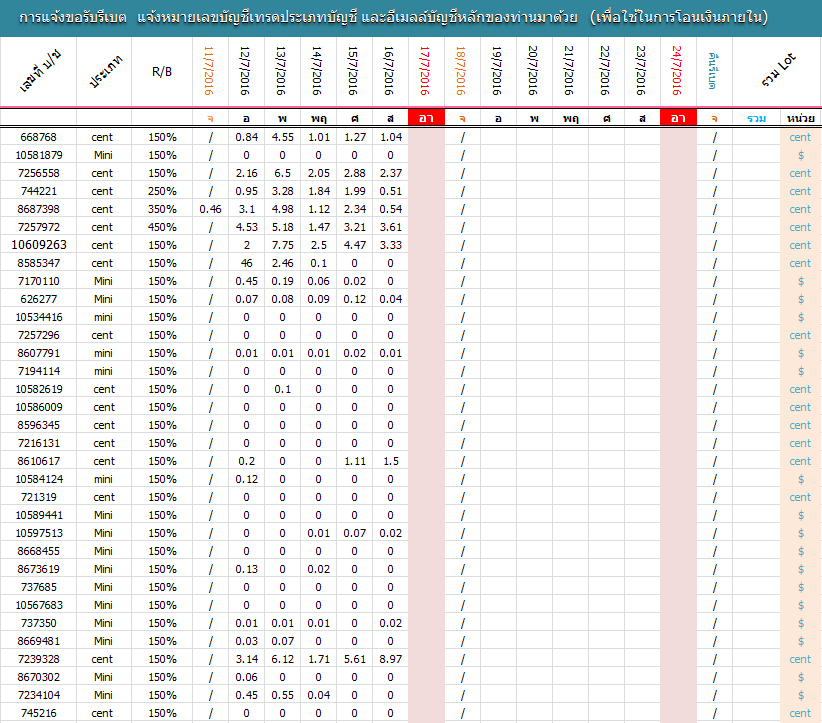Select the red 17/7/2016 header
This screenshot has width=822, height=723.
click(x=426, y=72)
